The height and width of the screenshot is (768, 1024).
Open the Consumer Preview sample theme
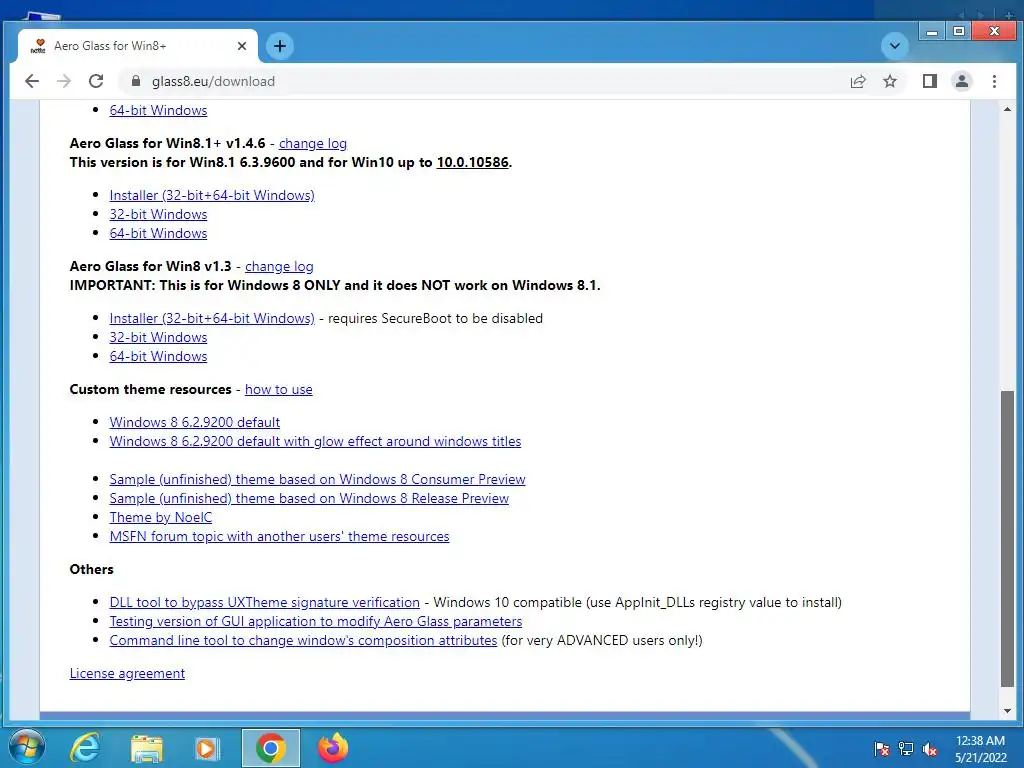tap(317, 479)
